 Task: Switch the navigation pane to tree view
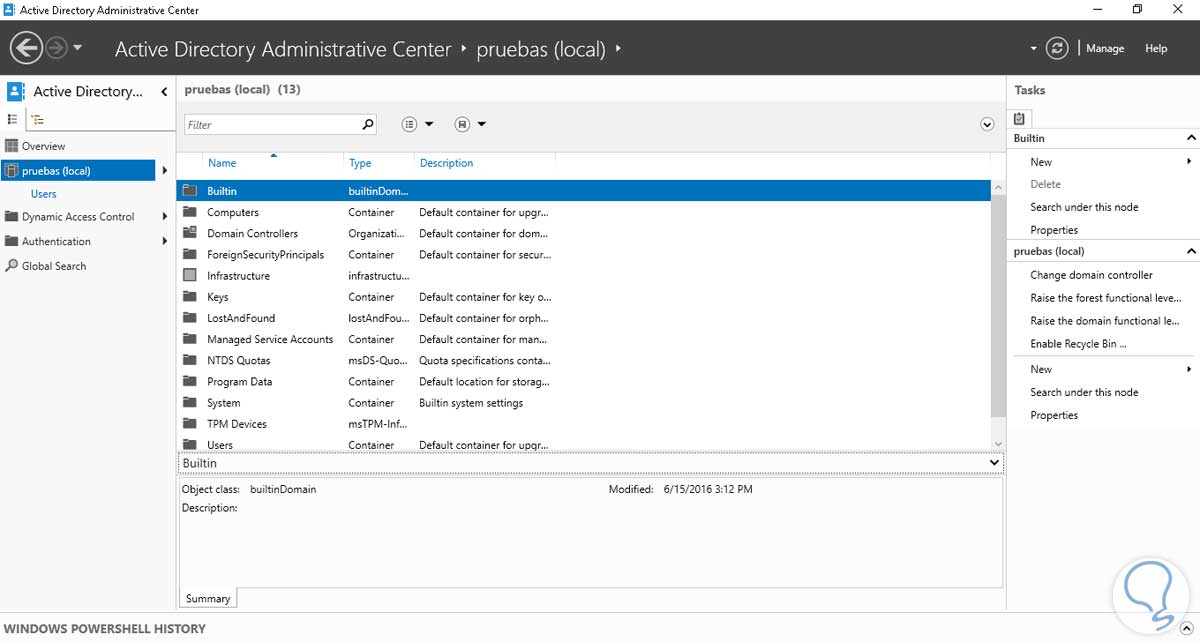[37, 119]
